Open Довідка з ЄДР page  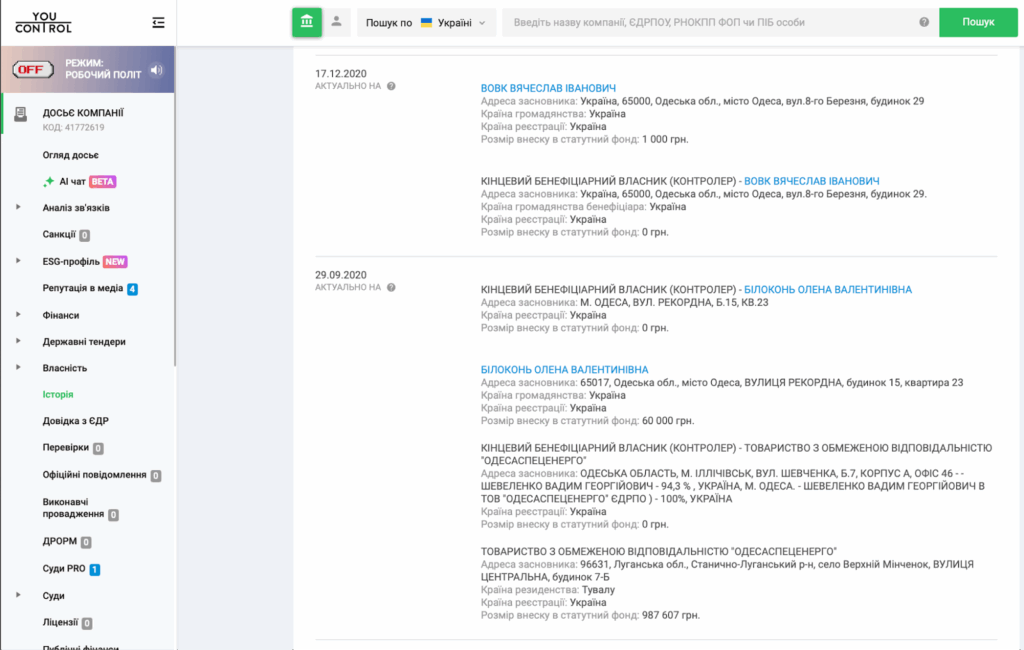76,422
